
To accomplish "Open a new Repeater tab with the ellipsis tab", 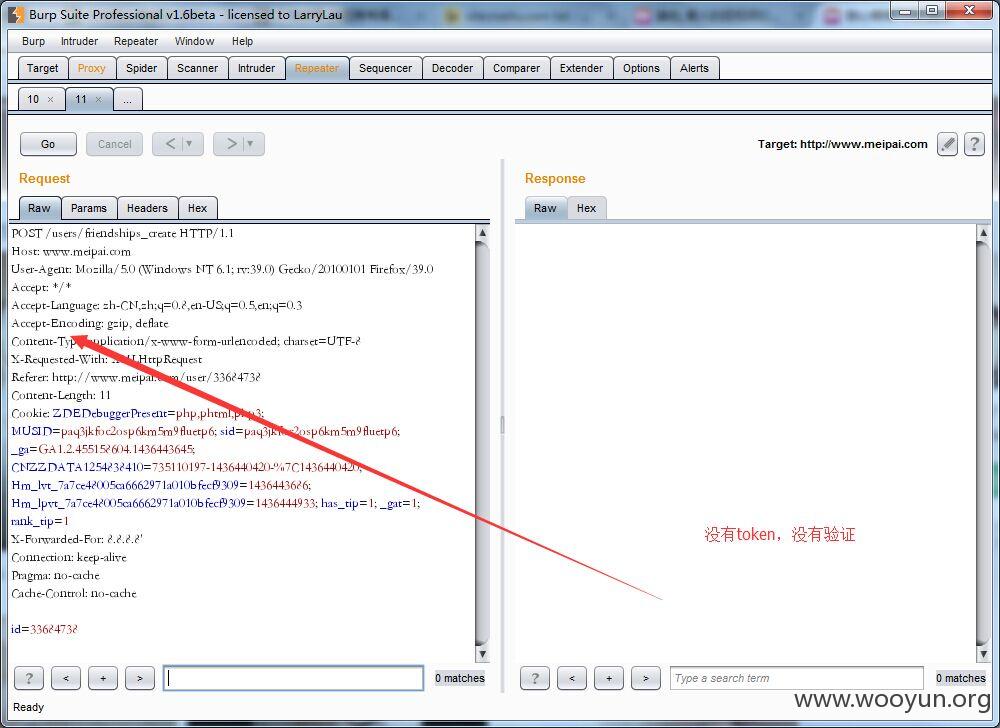I will [128, 99].
